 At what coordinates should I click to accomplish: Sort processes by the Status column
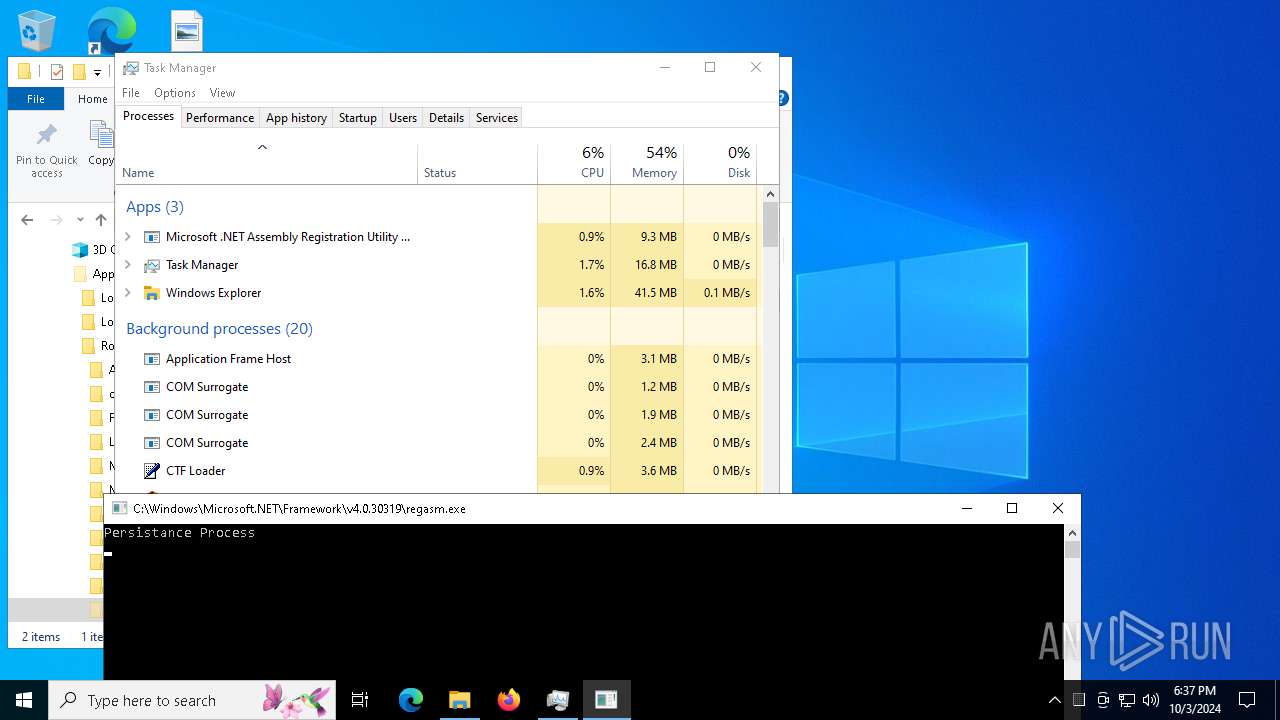pyautogui.click(x=477, y=164)
